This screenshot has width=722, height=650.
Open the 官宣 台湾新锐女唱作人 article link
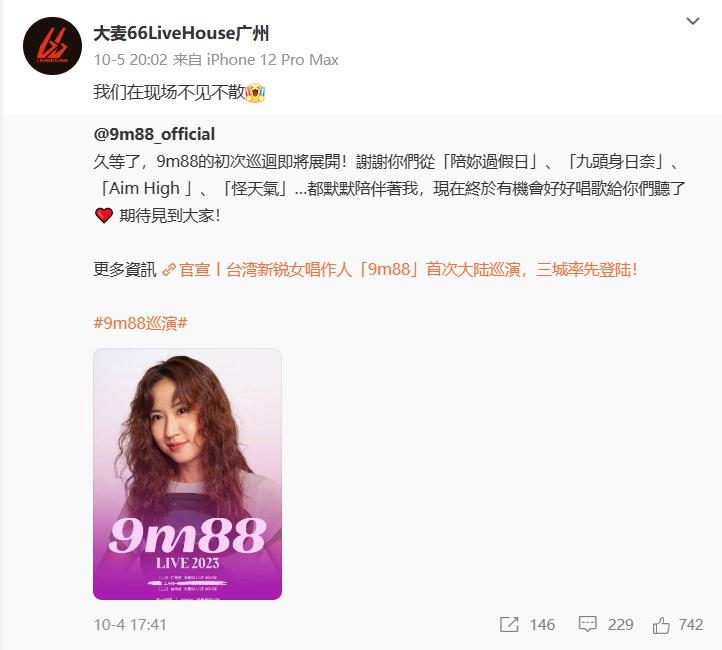[x=408, y=269]
